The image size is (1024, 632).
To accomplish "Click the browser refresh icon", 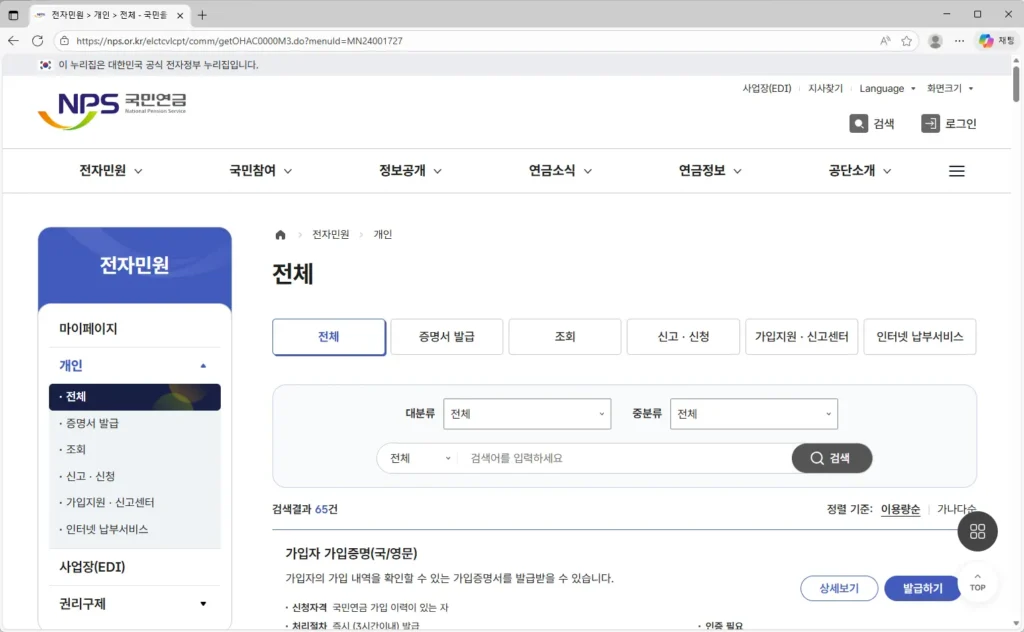I will pyautogui.click(x=37, y=41).
